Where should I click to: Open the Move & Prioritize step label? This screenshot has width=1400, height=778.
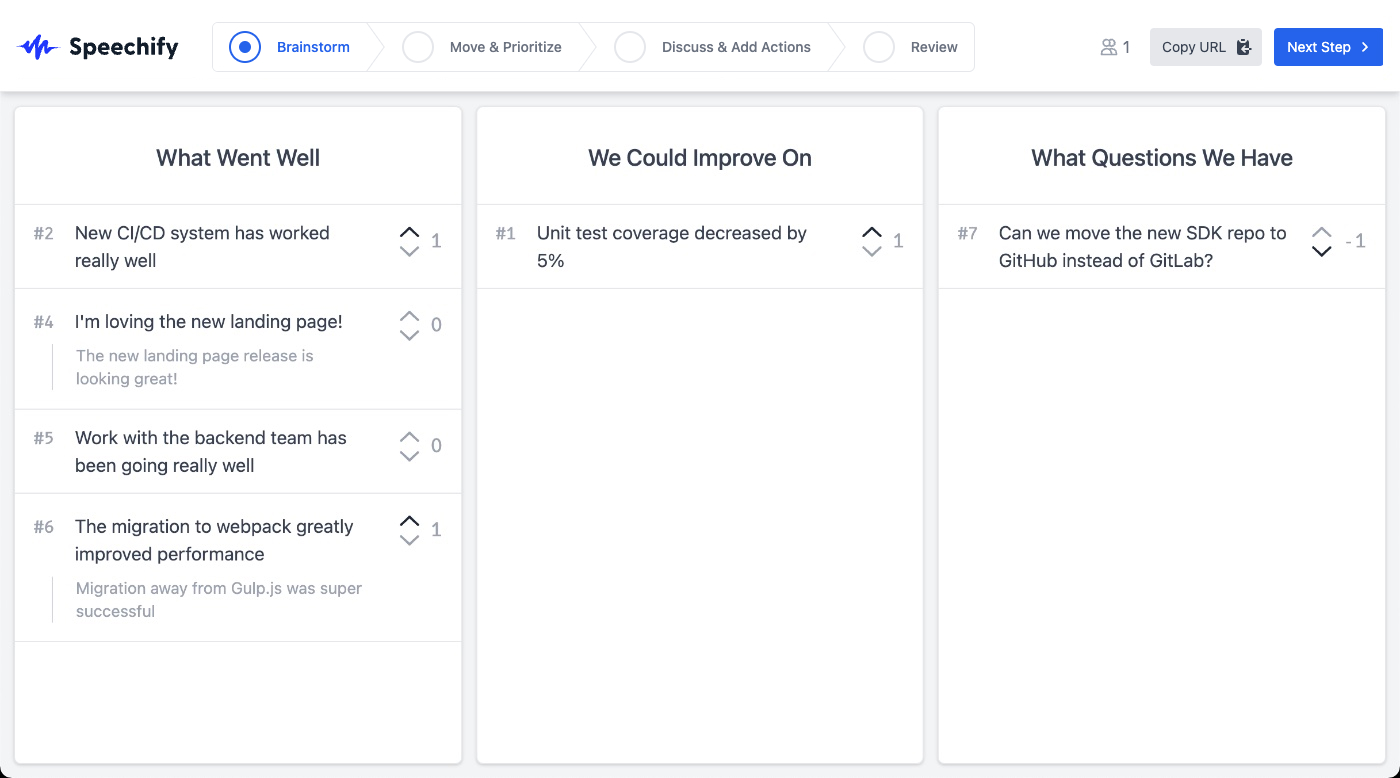pos(505,47)
